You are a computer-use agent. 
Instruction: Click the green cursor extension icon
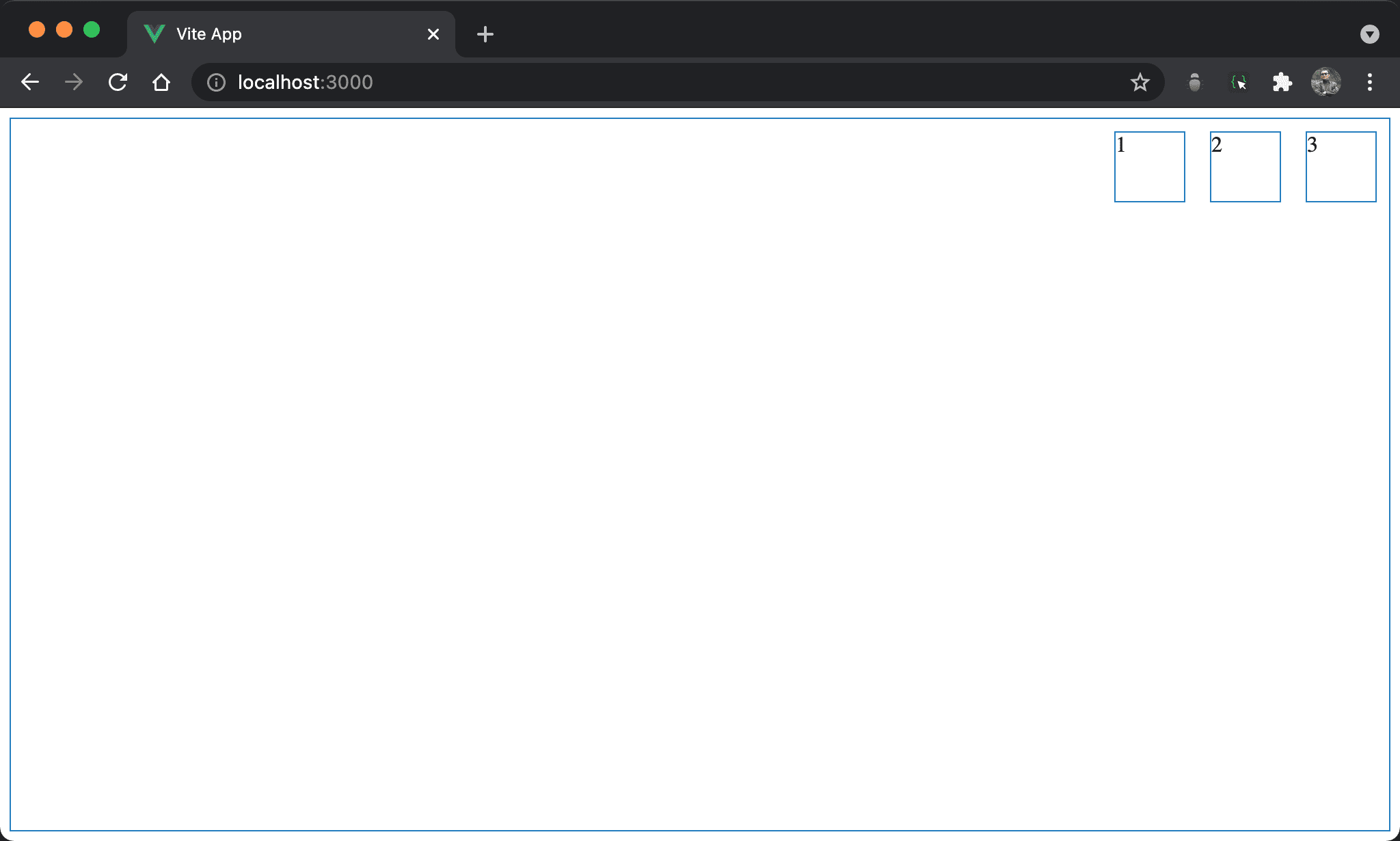(1238, 83)
